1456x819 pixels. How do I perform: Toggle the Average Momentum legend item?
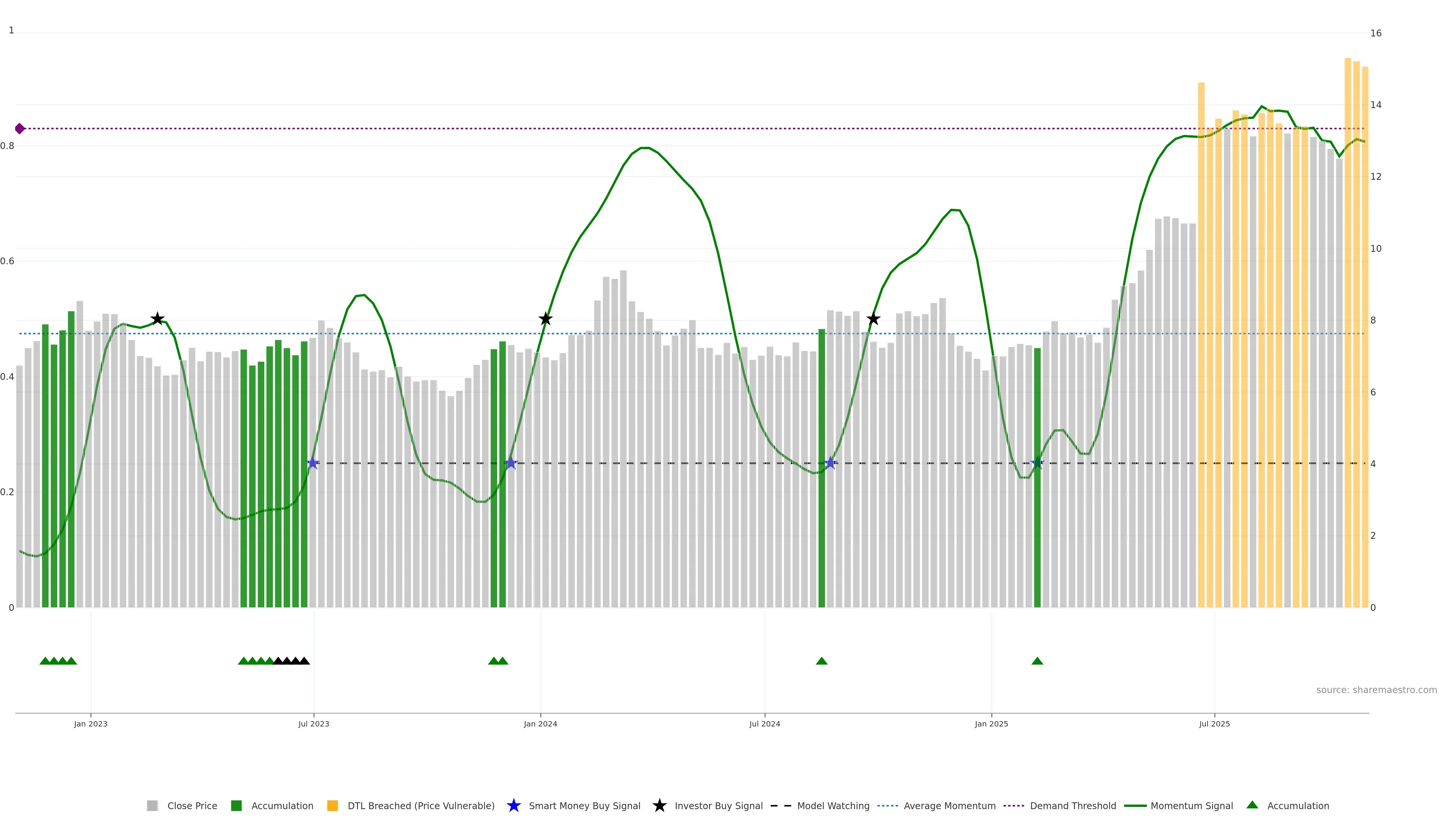point(949,806)
